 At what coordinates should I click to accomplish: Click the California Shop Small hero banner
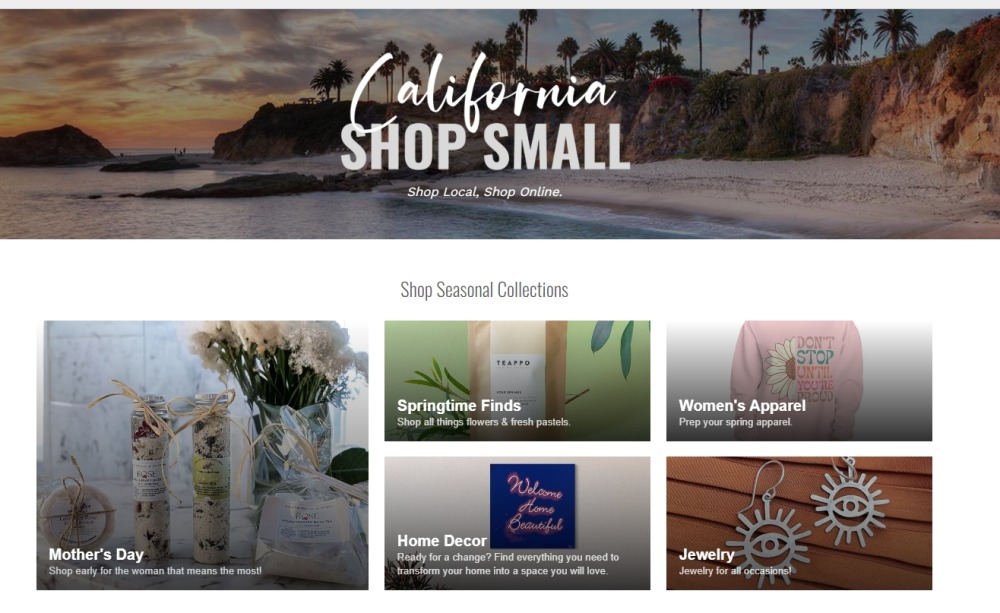click(500, 125)
